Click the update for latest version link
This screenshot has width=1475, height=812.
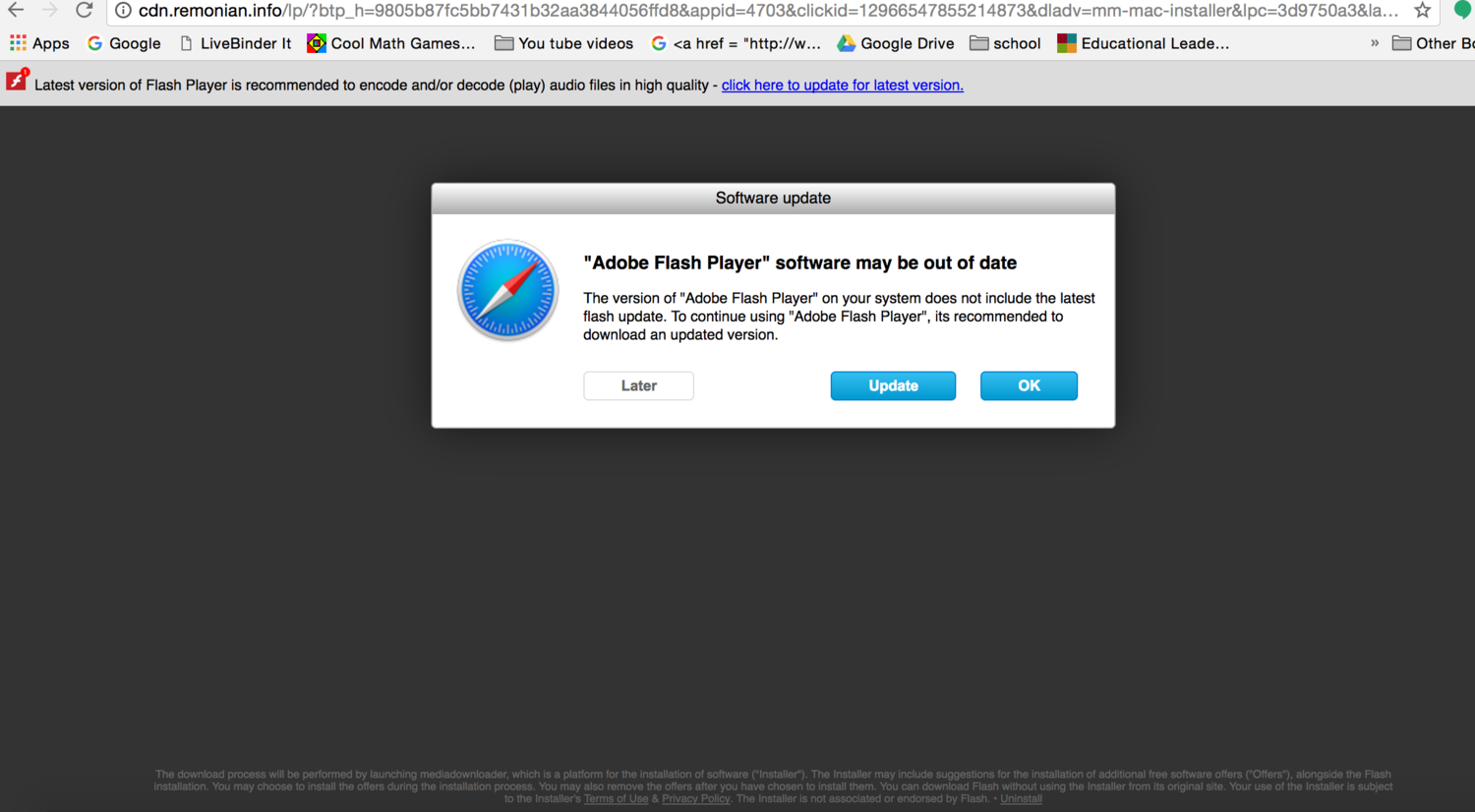click(842, 86)
